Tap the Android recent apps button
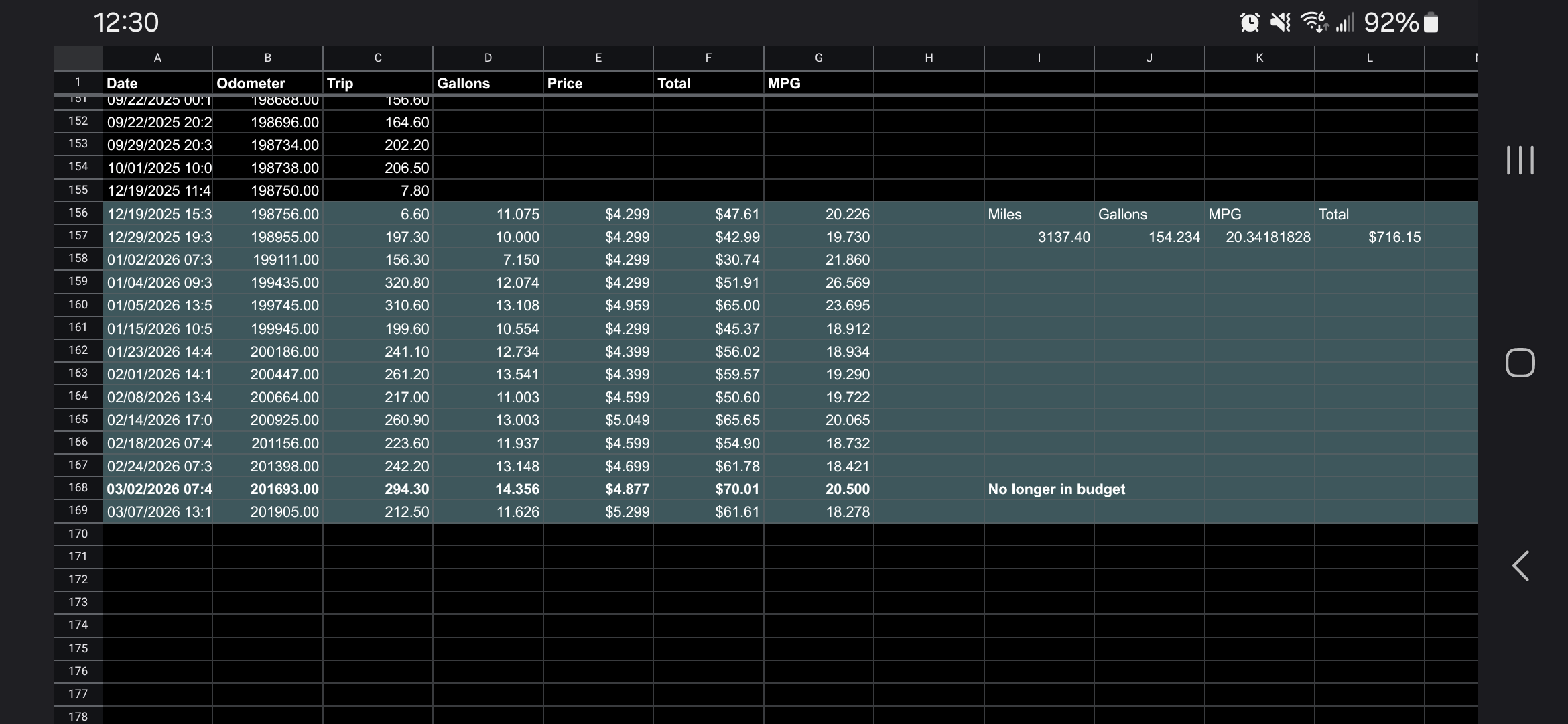Image resolution: width=1568 pixels, height=724 pixels. pos(1520,160)
